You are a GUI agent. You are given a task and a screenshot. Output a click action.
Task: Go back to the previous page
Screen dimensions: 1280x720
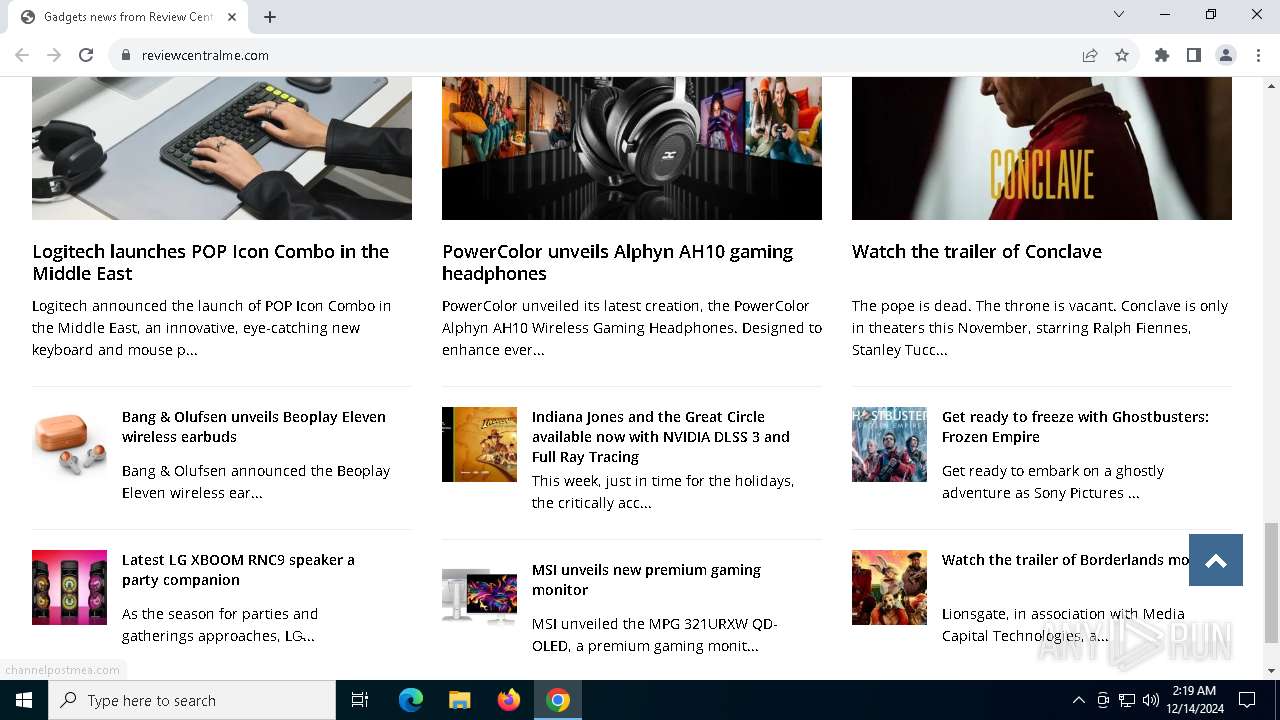(22, 55)
